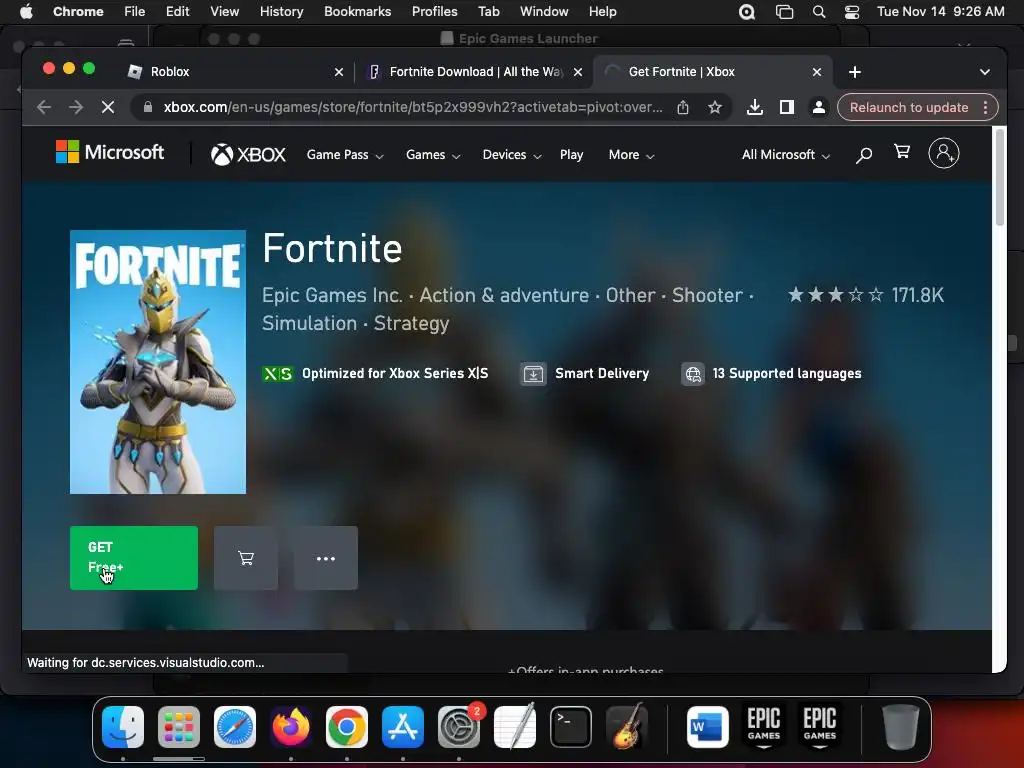Go back in Chrome
1024x768 pixels.
[x=44, y=107]
